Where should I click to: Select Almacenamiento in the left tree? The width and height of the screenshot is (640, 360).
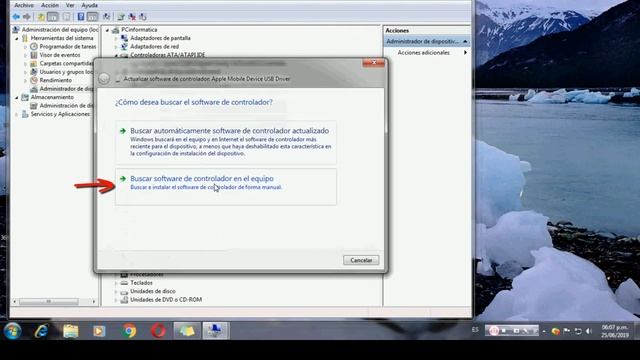52,97
